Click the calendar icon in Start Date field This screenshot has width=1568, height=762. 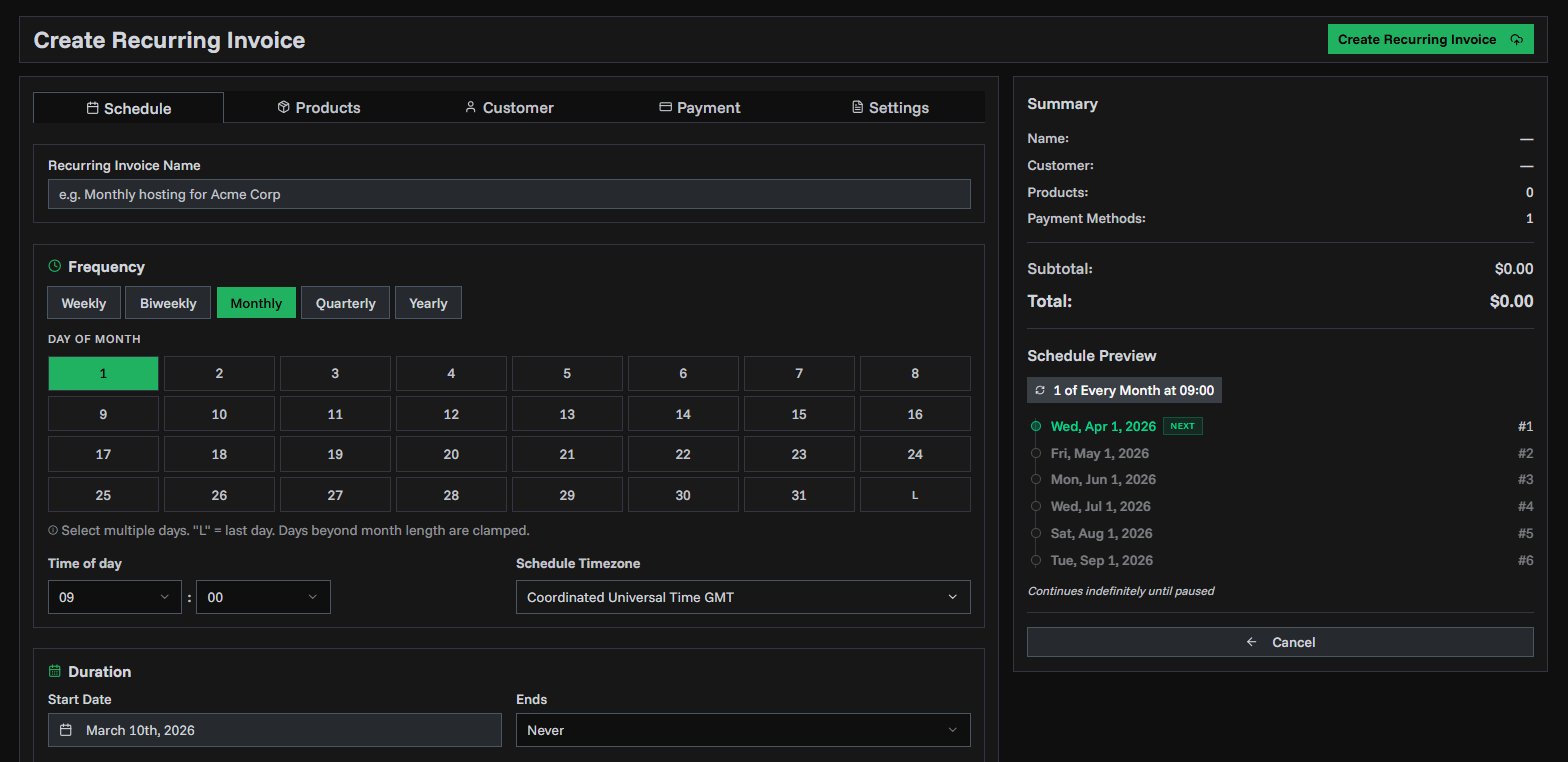coord(66,730)
